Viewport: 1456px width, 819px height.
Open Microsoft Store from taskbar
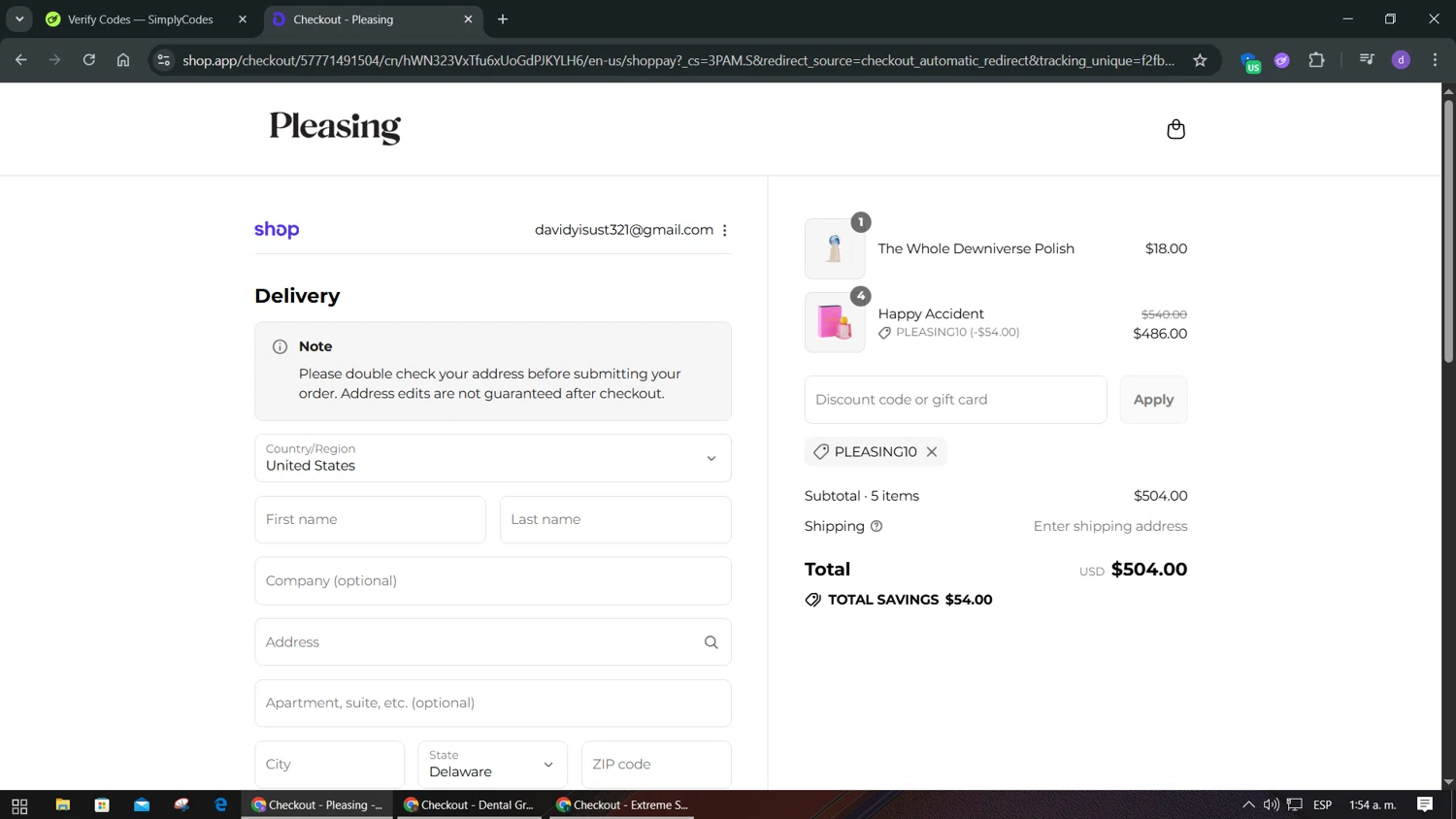tap(102, 805)
